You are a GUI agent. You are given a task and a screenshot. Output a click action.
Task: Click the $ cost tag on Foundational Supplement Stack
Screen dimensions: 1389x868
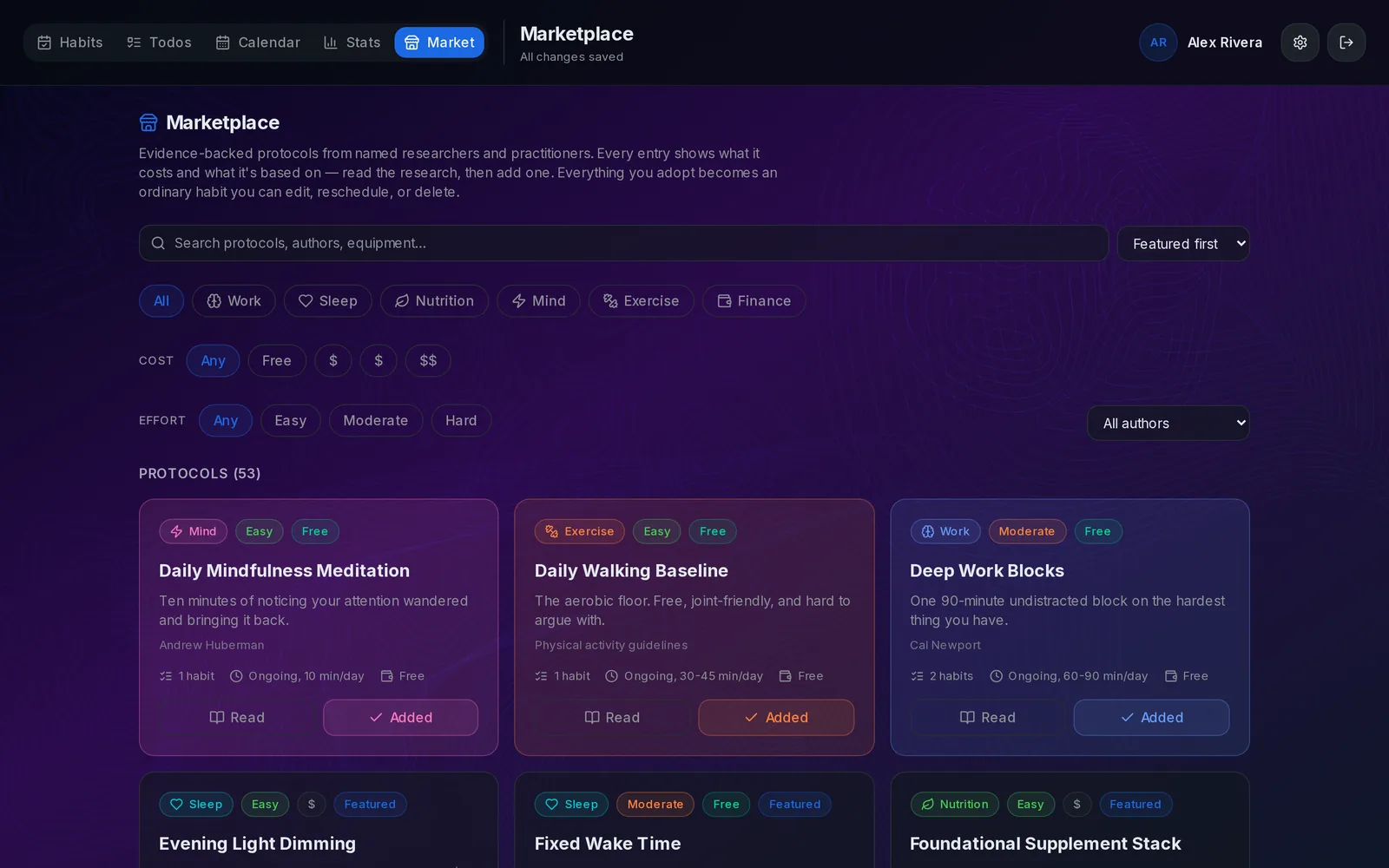tap(1076, 805)
